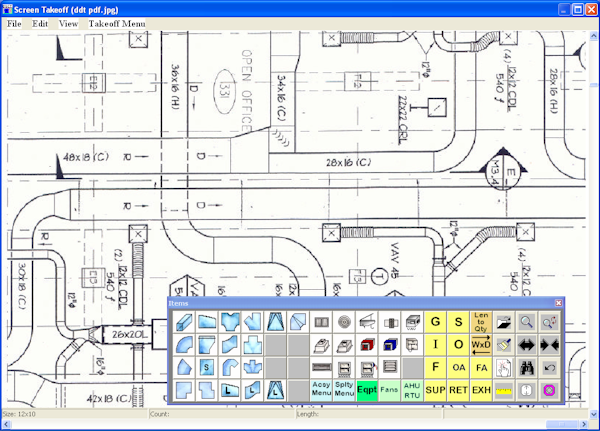600x431 pixels.
Task: Click the Len to Qty button
Action: point(481,322)
